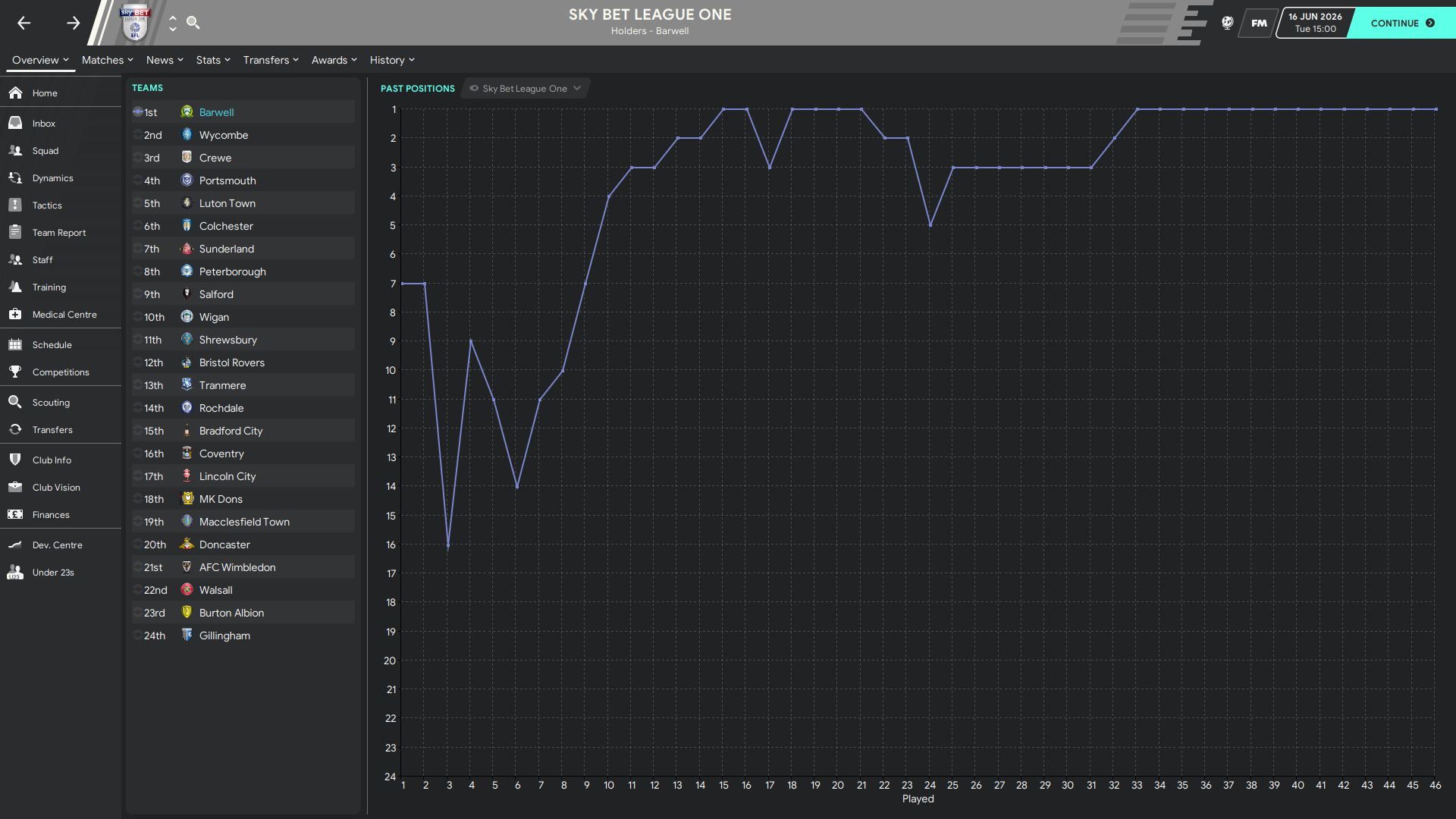Open the Medical Centre sidebar icon

(15, 314)
